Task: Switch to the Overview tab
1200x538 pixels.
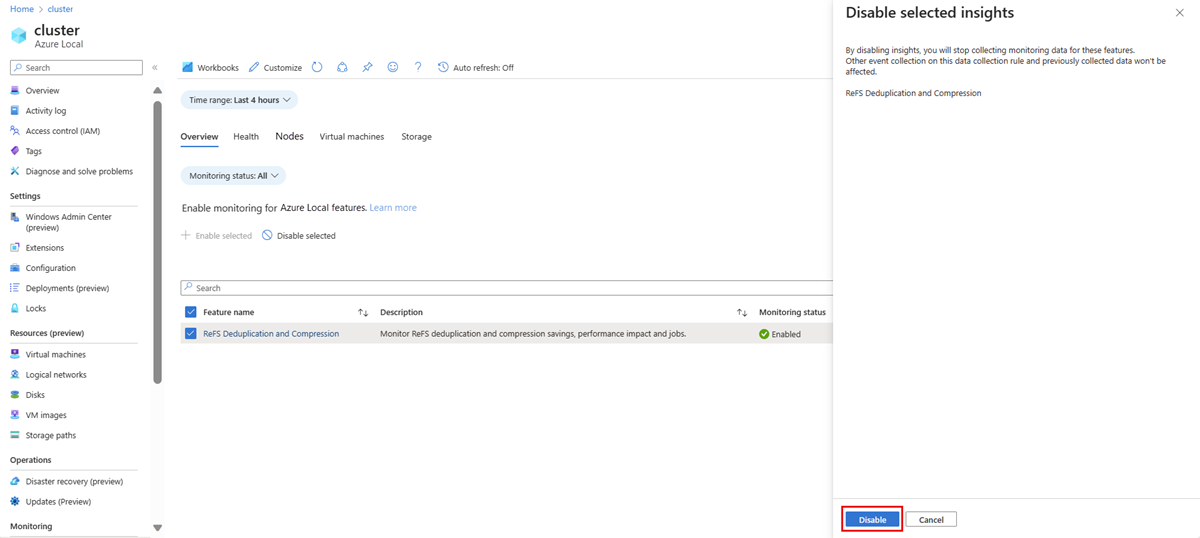Action: coord(199,137)
